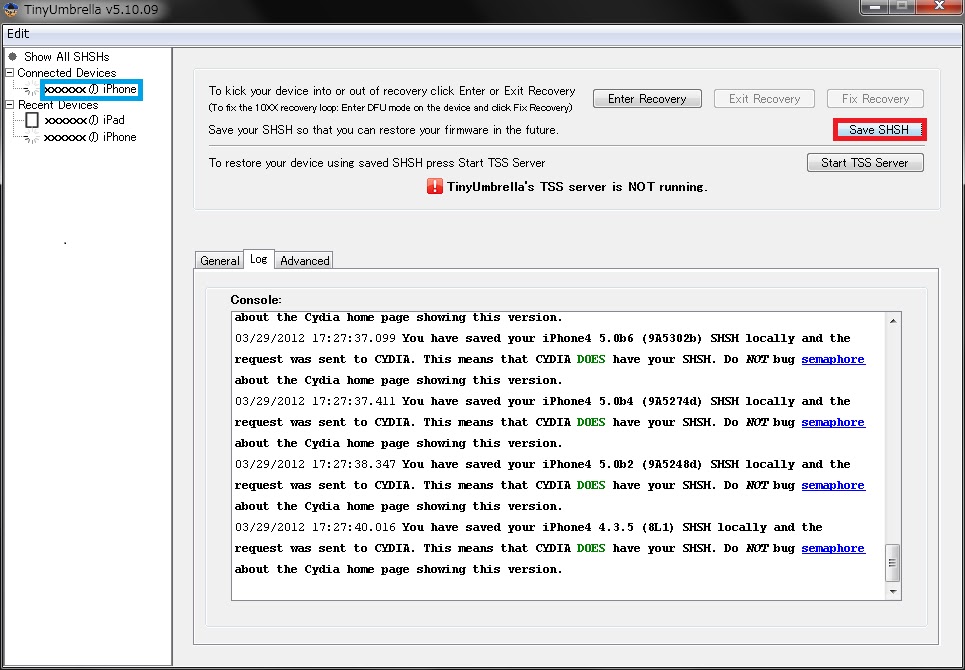This screenshot has height=670, width=965.
Task: Collapse the Connected Devices tree node
Action: 9,73
